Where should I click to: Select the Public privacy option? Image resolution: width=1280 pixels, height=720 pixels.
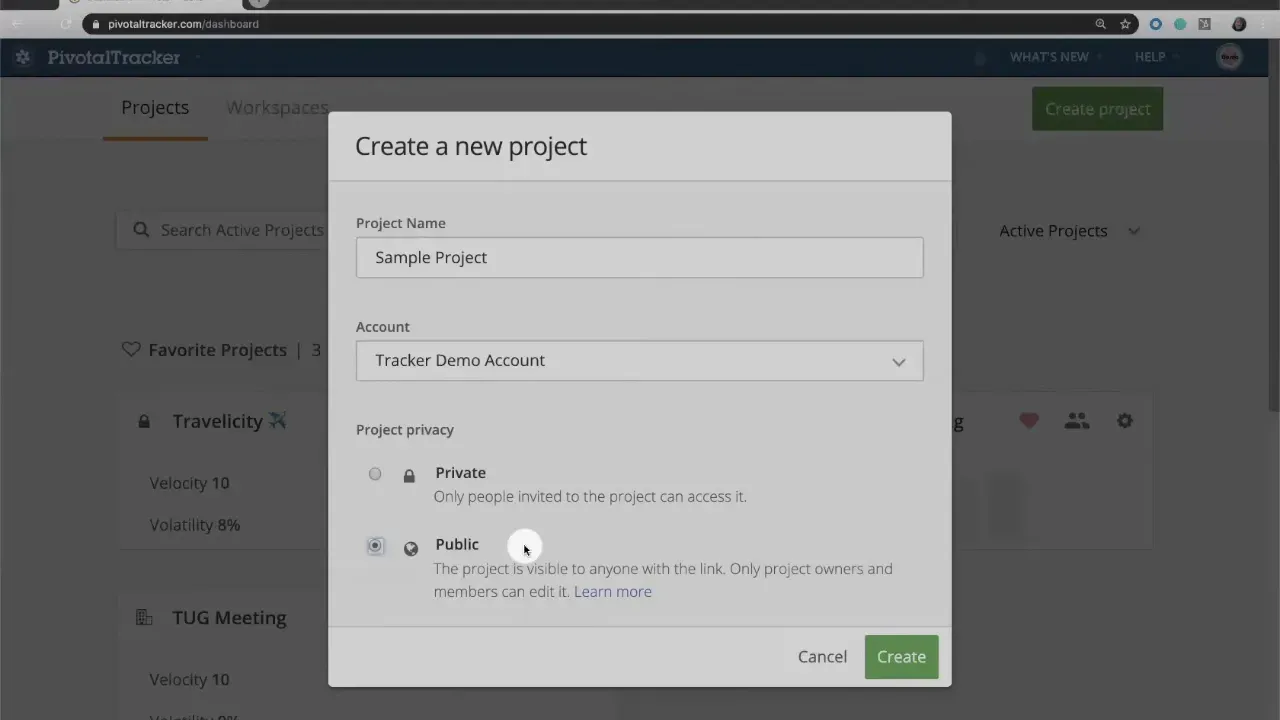375,545
